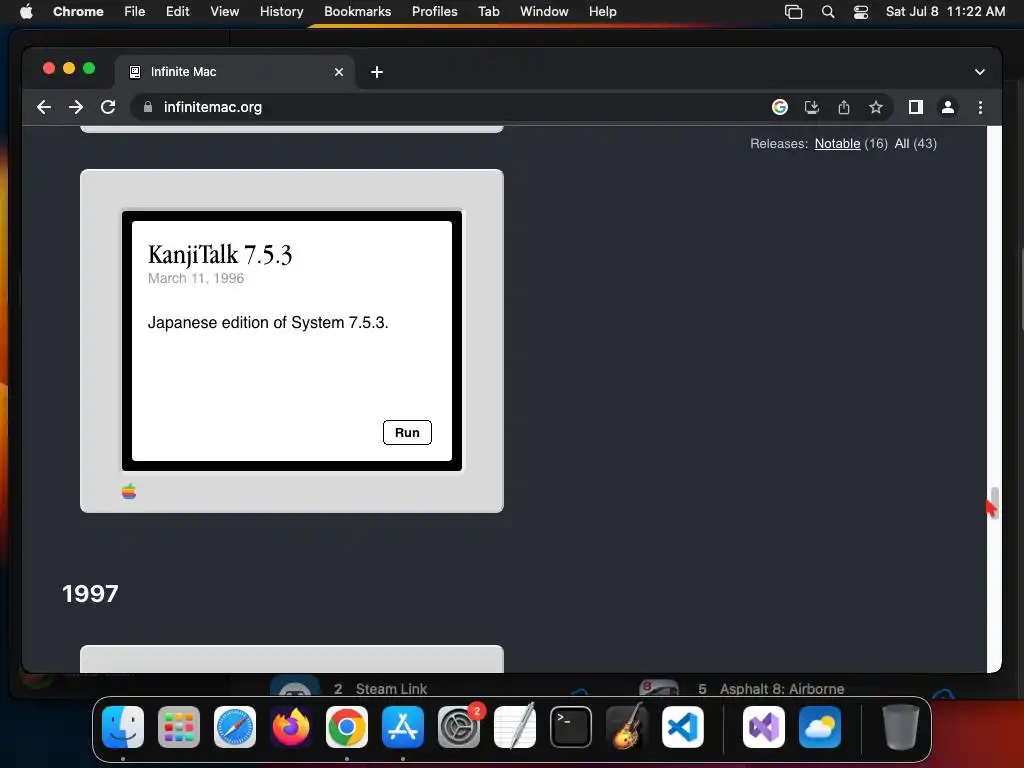Select the Infinite Mac tab
Viewport: 1024px width, 768px height.
click(235, 72)
